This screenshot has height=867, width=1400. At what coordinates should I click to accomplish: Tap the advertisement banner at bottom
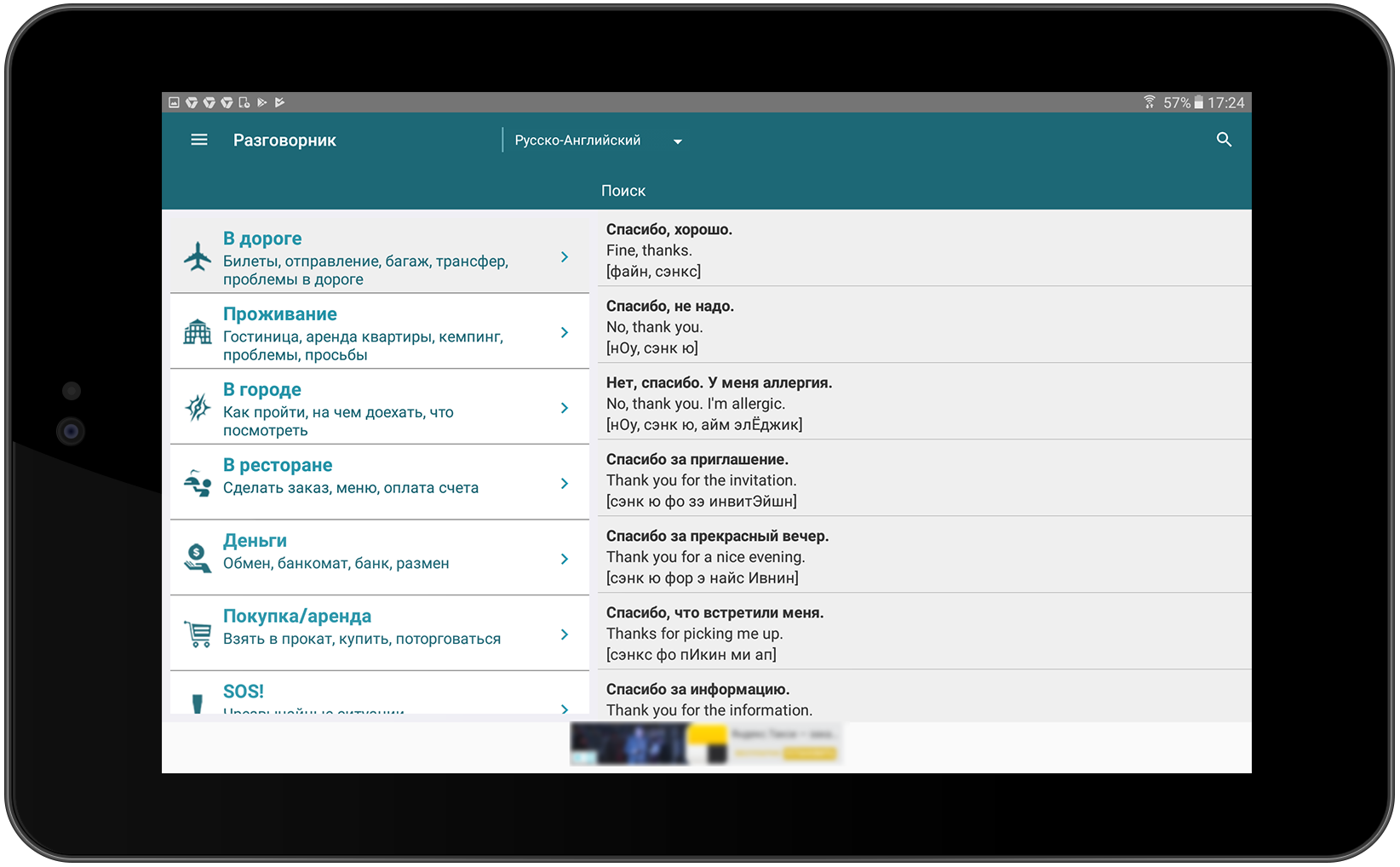click(706, 744)
